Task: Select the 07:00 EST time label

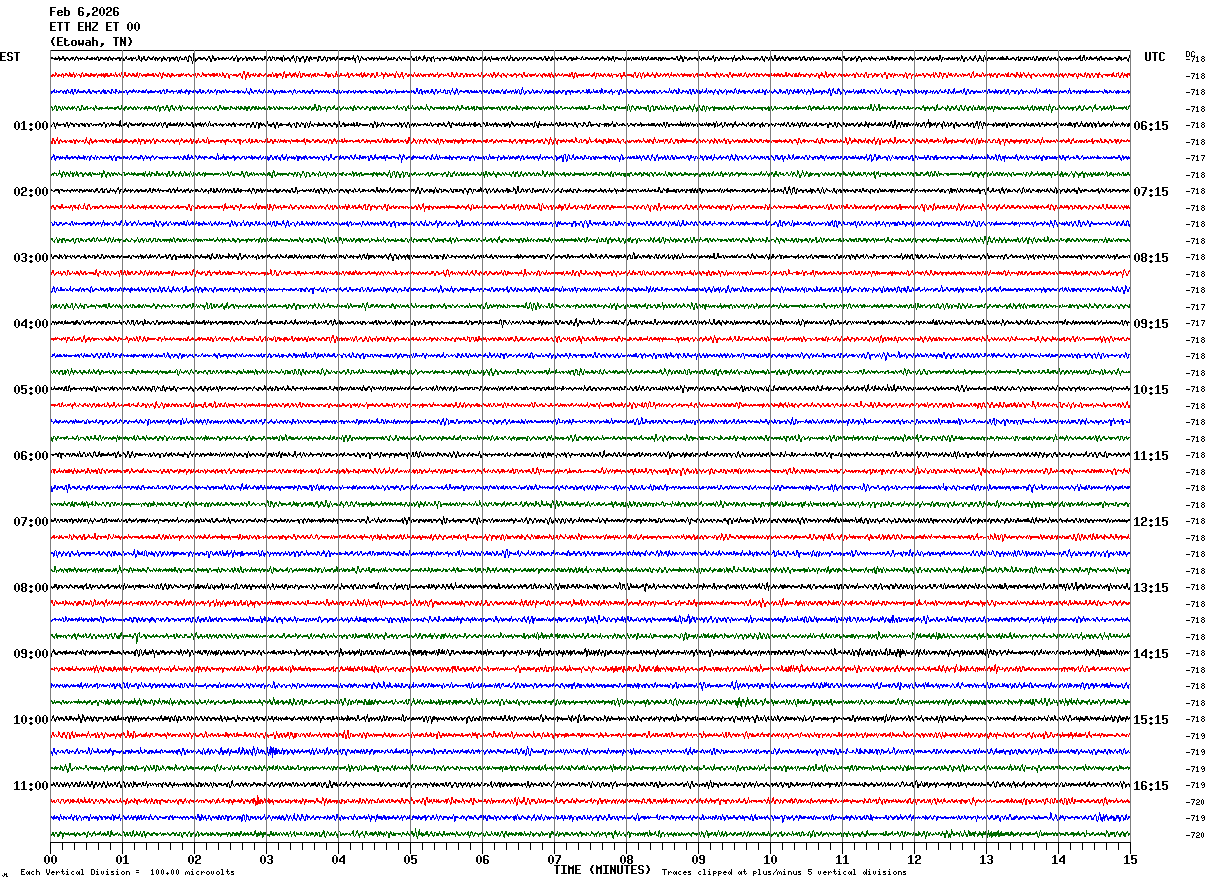Action: 31,522
